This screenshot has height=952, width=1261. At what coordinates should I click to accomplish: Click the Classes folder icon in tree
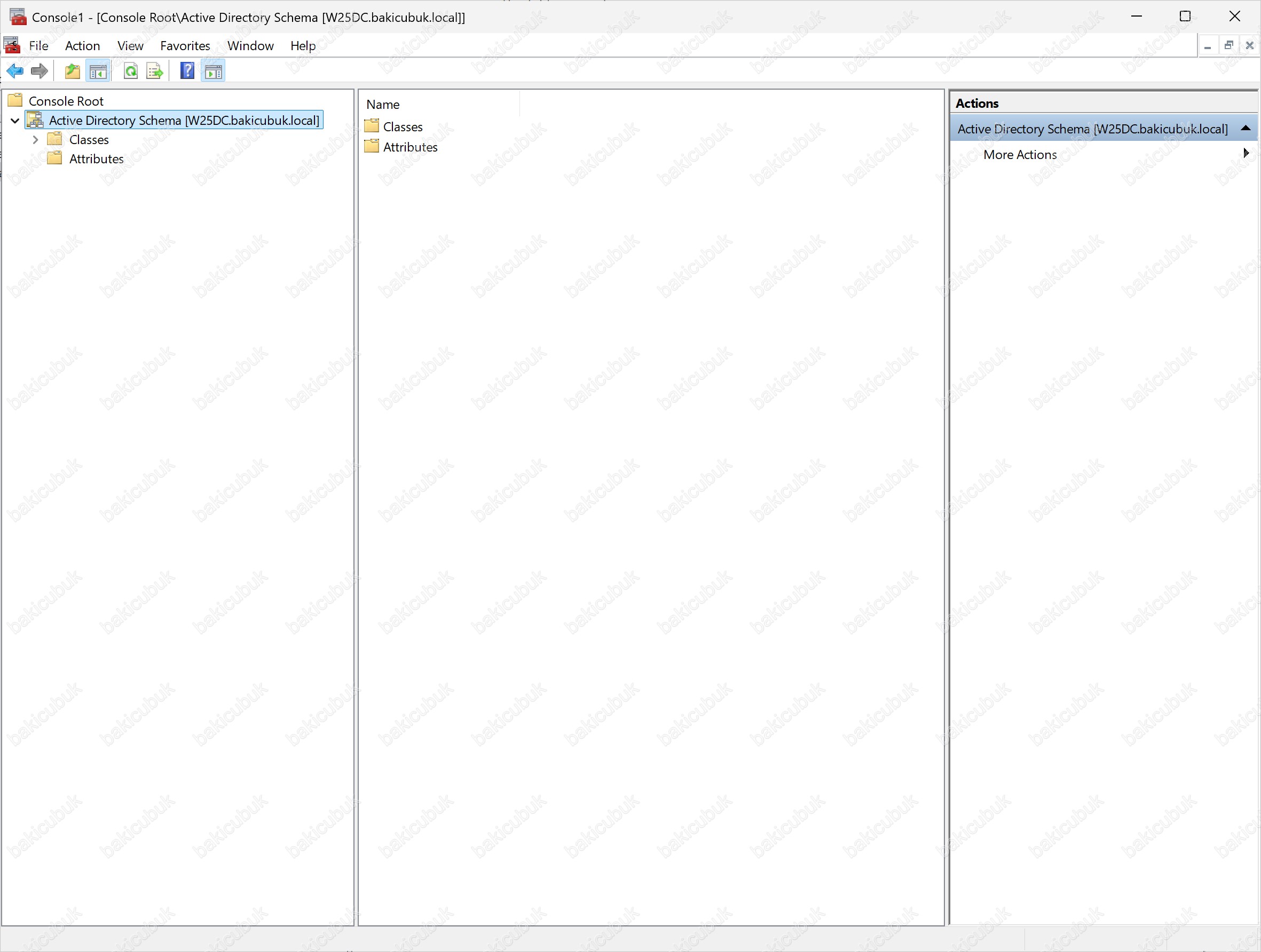point(55,139)
